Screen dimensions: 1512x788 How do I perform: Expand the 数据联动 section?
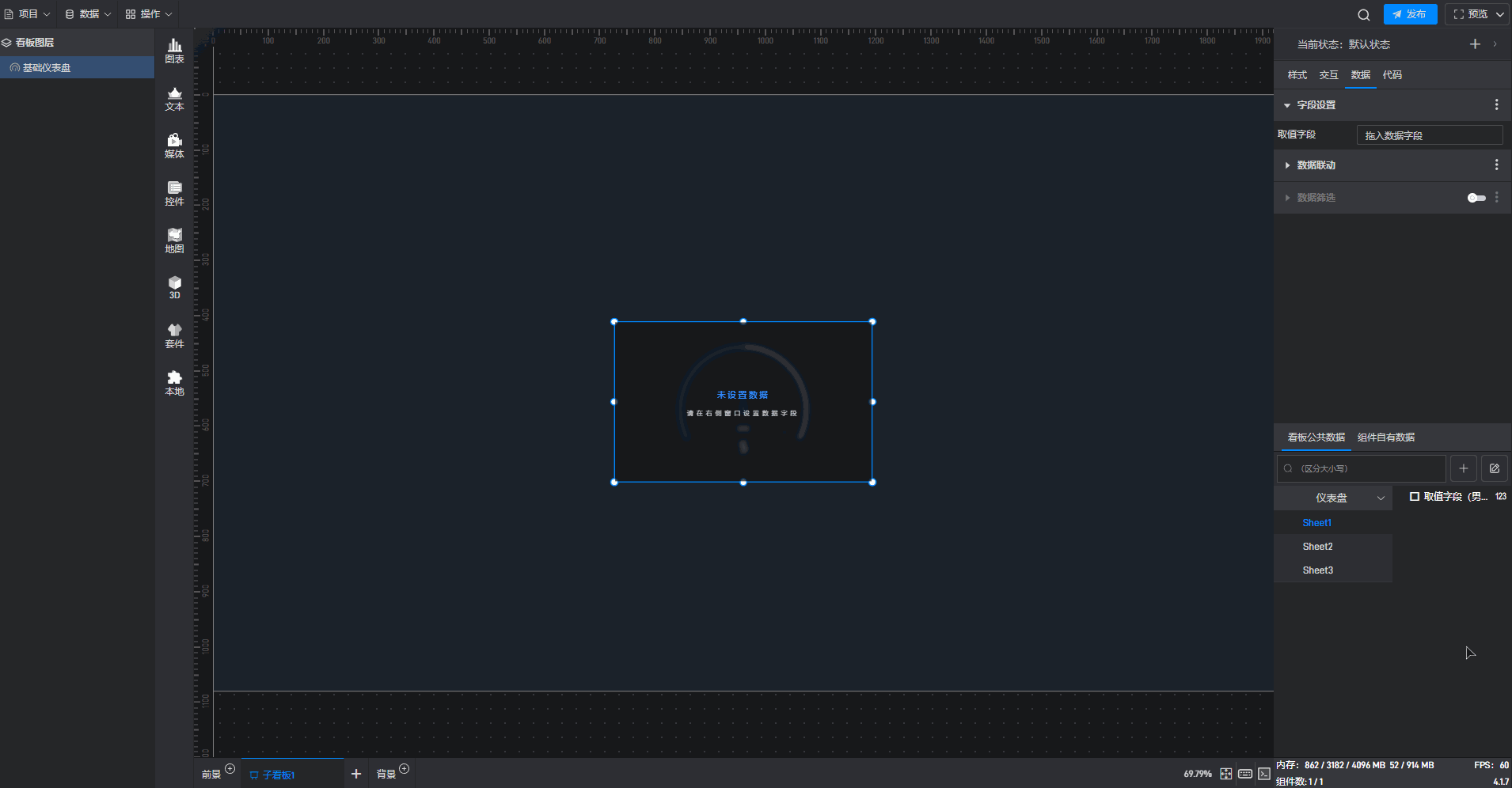tap(1288, 165)
